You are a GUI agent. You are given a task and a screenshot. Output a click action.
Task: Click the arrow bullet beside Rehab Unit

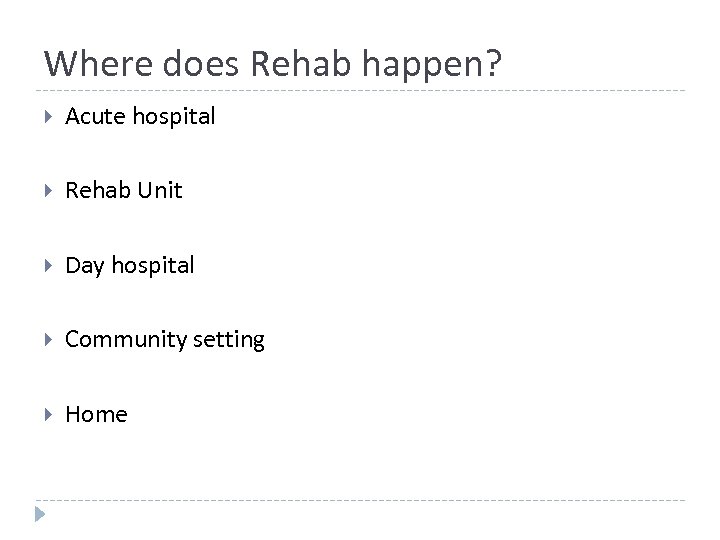pos(49,191)
